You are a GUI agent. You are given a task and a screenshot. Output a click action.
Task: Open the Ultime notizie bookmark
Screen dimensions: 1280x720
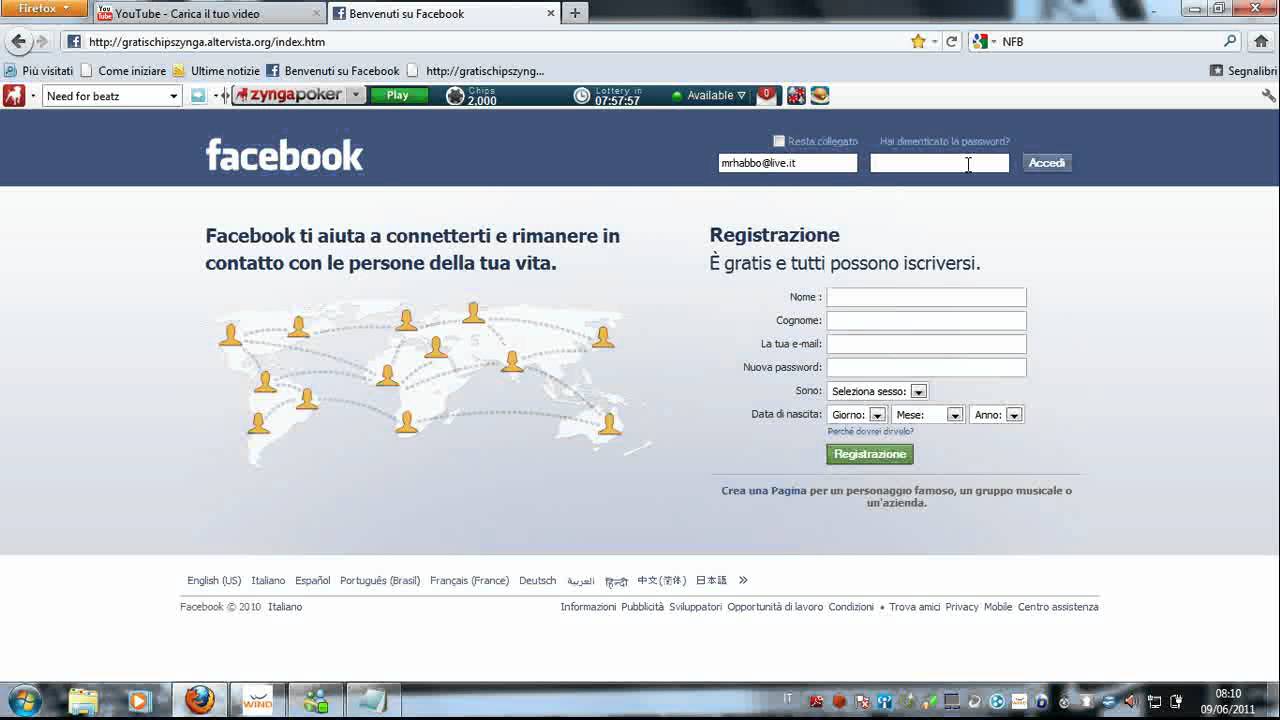point(216,71)
